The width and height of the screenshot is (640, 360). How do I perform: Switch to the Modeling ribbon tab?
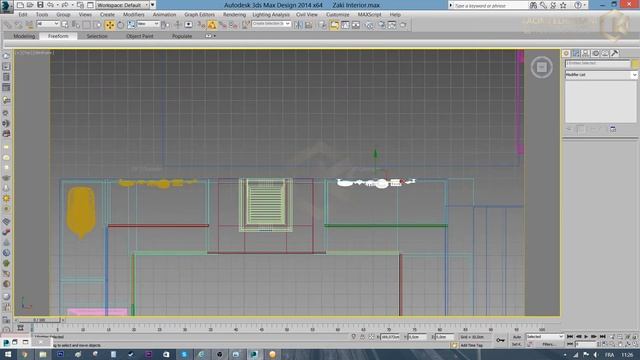click(x=24, y=36)
